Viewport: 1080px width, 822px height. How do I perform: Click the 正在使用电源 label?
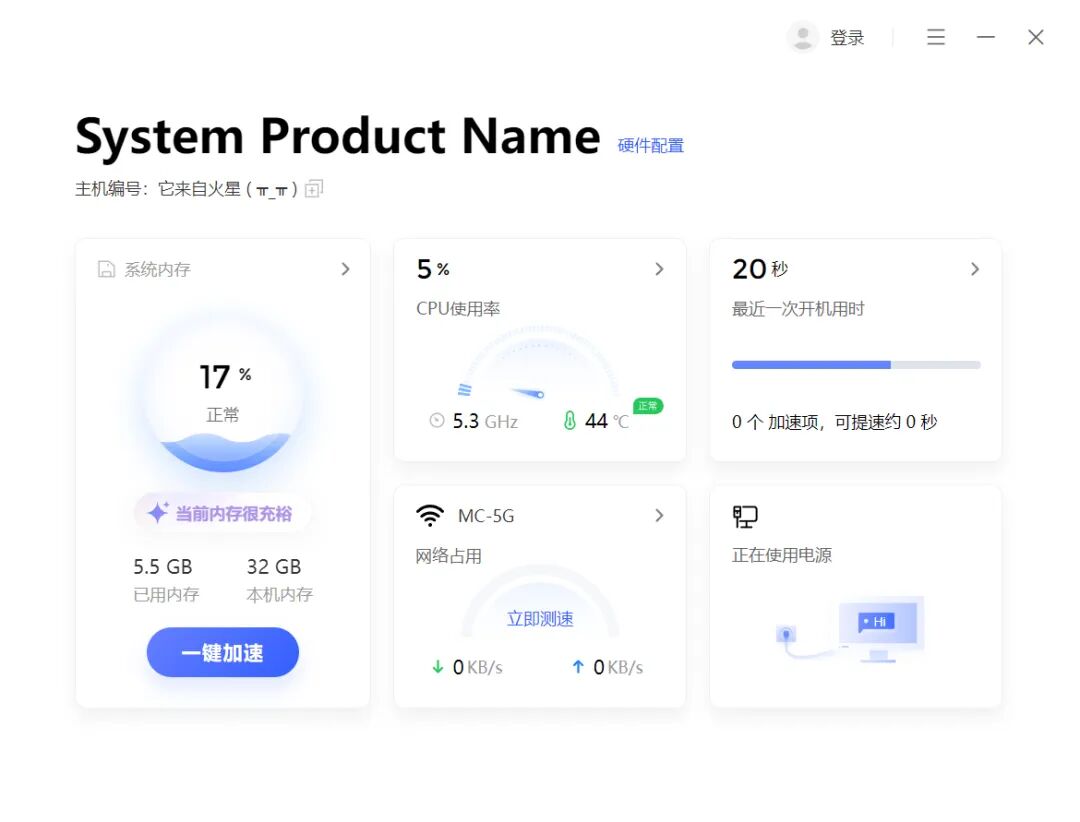pos(782,555)
